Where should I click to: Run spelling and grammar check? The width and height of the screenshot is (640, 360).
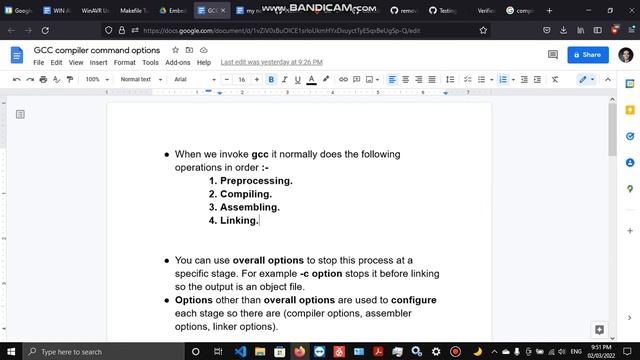pyautogui.click(x=57, y=80)
